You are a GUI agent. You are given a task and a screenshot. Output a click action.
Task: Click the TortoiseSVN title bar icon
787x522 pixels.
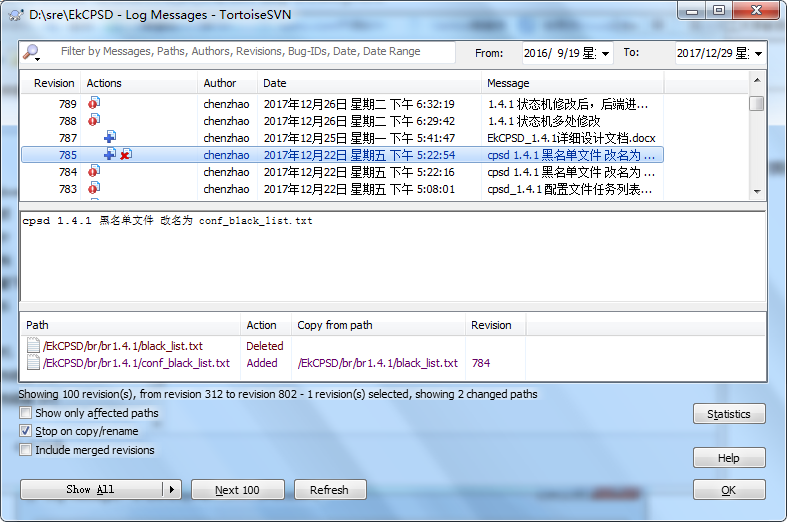click(16, 15)
